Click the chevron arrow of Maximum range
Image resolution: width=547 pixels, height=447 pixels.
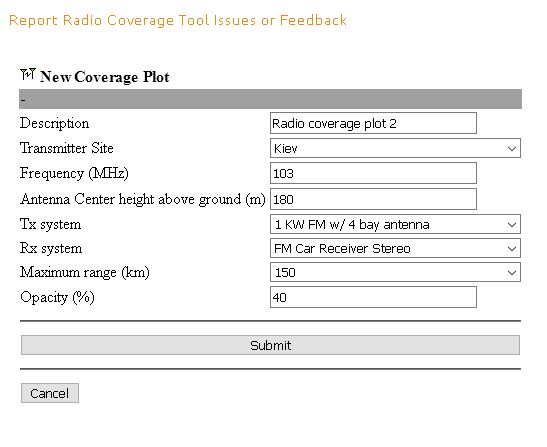512,273
